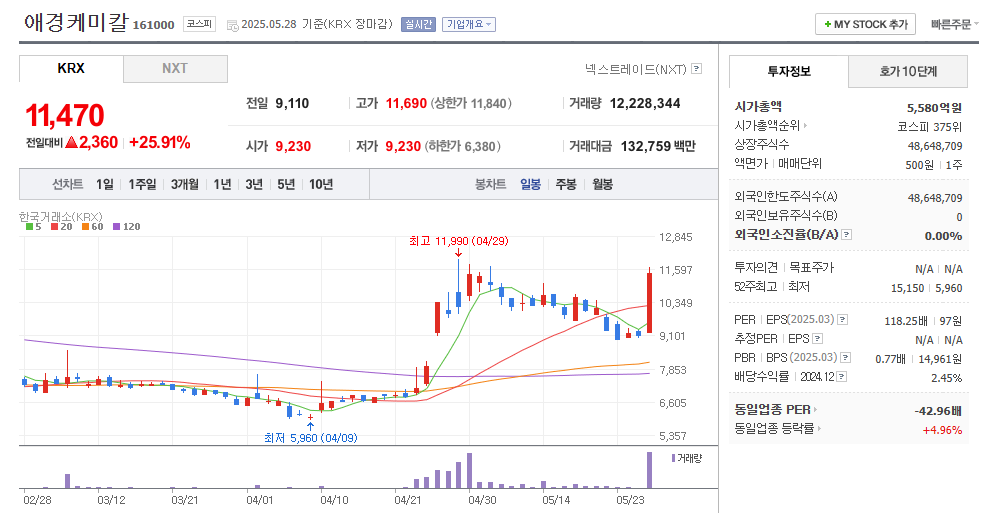
Task: Click 배당수익률 value 2.45%
Action: [x=946, y=378]
